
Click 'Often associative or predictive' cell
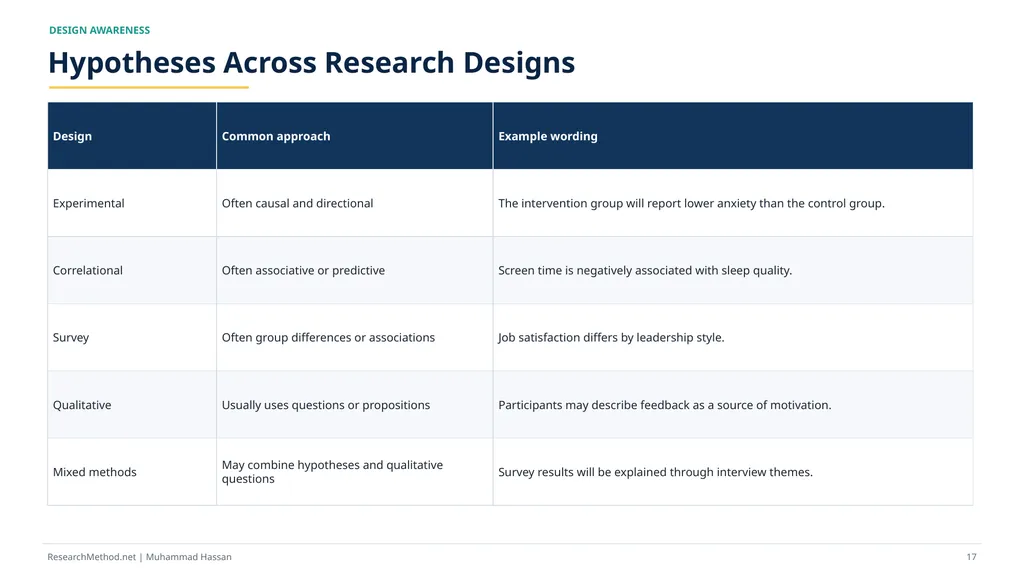tap(355, 270)
